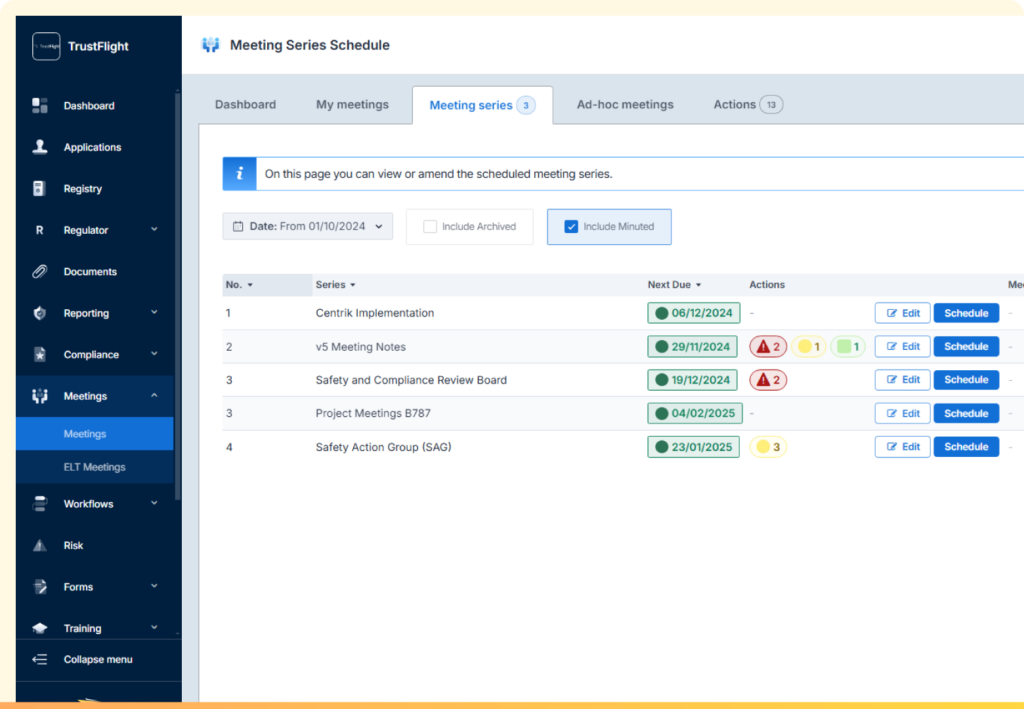Viewport: 1024px width, 709px height.
Task: Switch to the Ad-hoc meetings tab
Action: click(x=625, y=104)
